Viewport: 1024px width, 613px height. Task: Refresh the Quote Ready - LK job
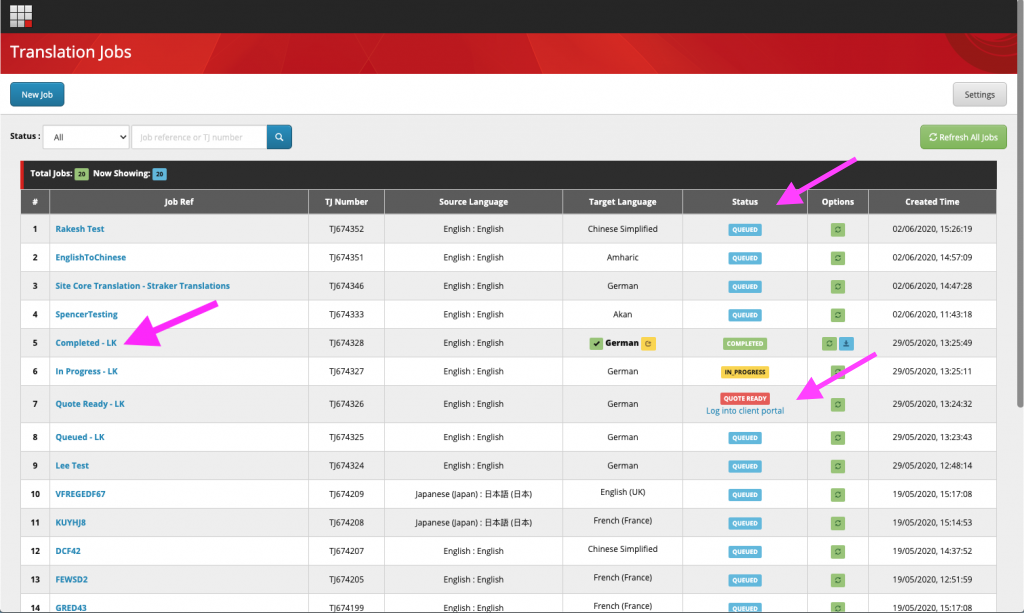tap(838, 405)
